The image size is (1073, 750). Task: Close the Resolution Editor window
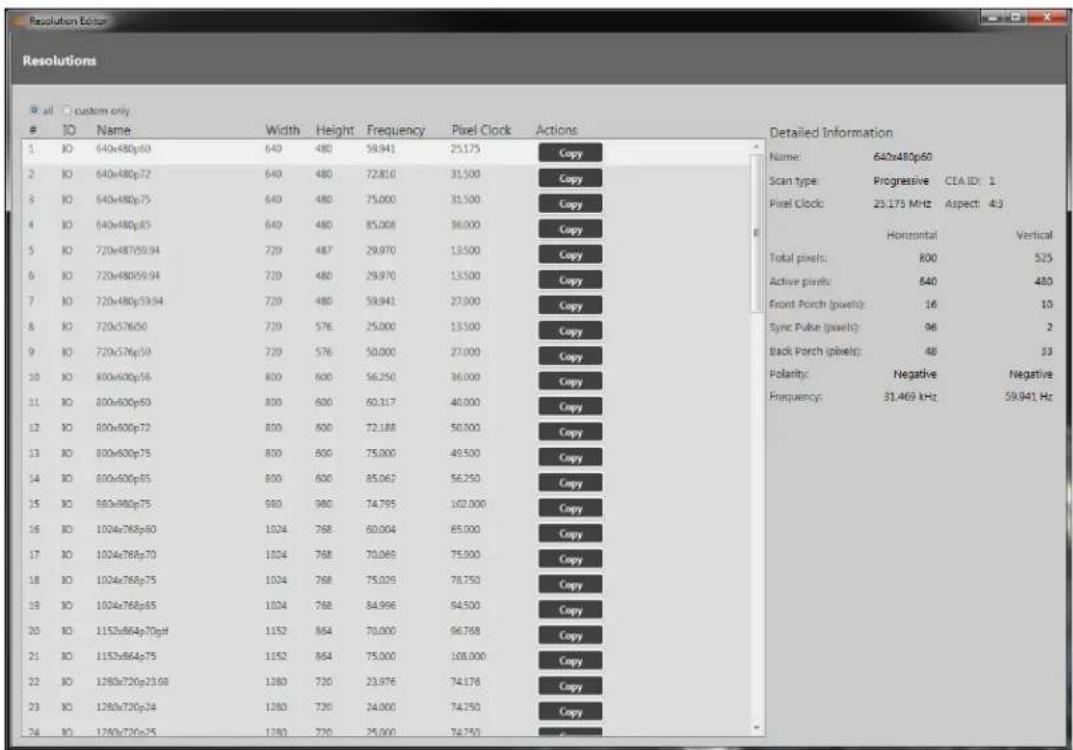[x=1047, y=16]
